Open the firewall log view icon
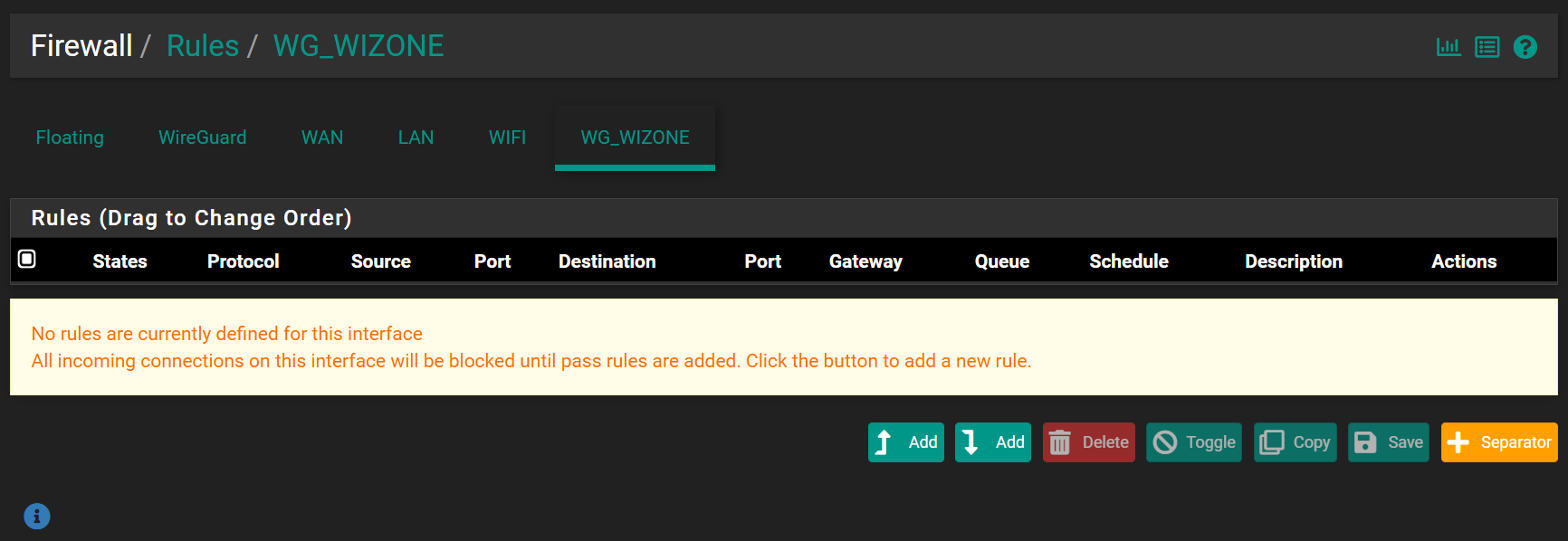 (1487, 46)
